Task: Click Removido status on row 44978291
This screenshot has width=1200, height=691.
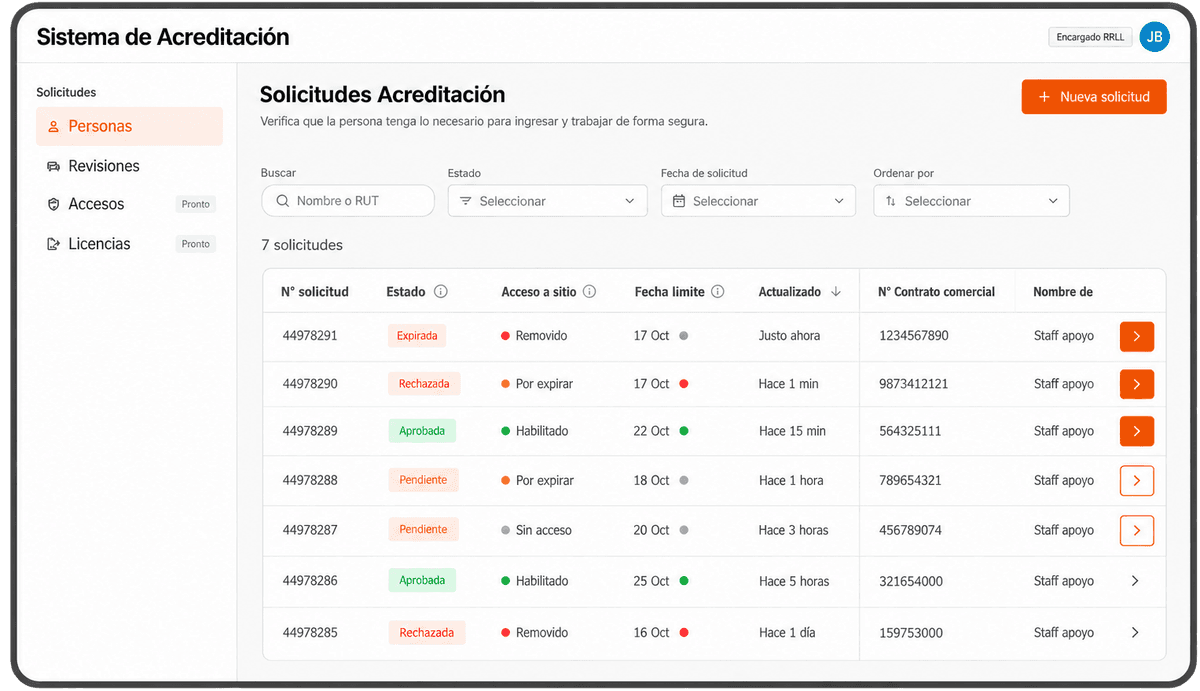Action: point(534,336)
